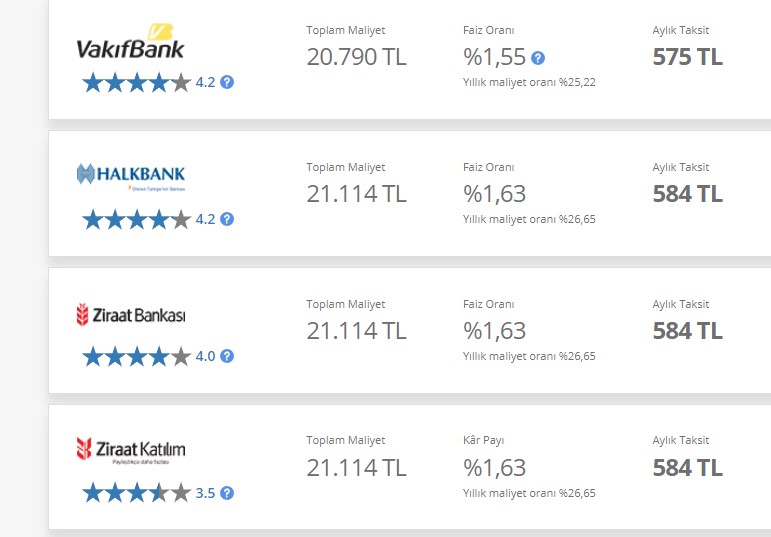Click Ziraat Katılım's Kâr Payı %1,63 rate
771x537 pixels.
point(495,468)
